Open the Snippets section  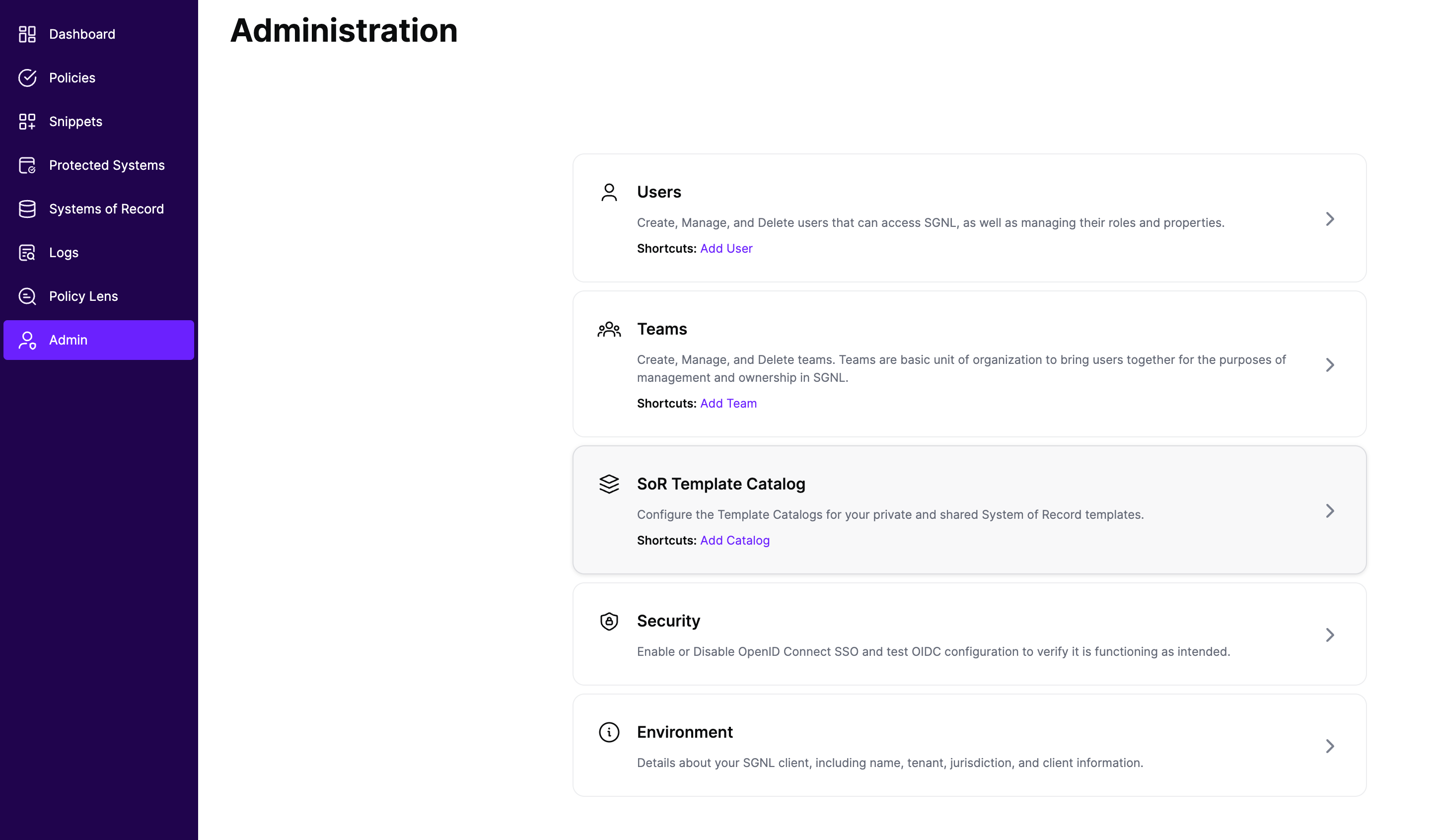[99, 122]
